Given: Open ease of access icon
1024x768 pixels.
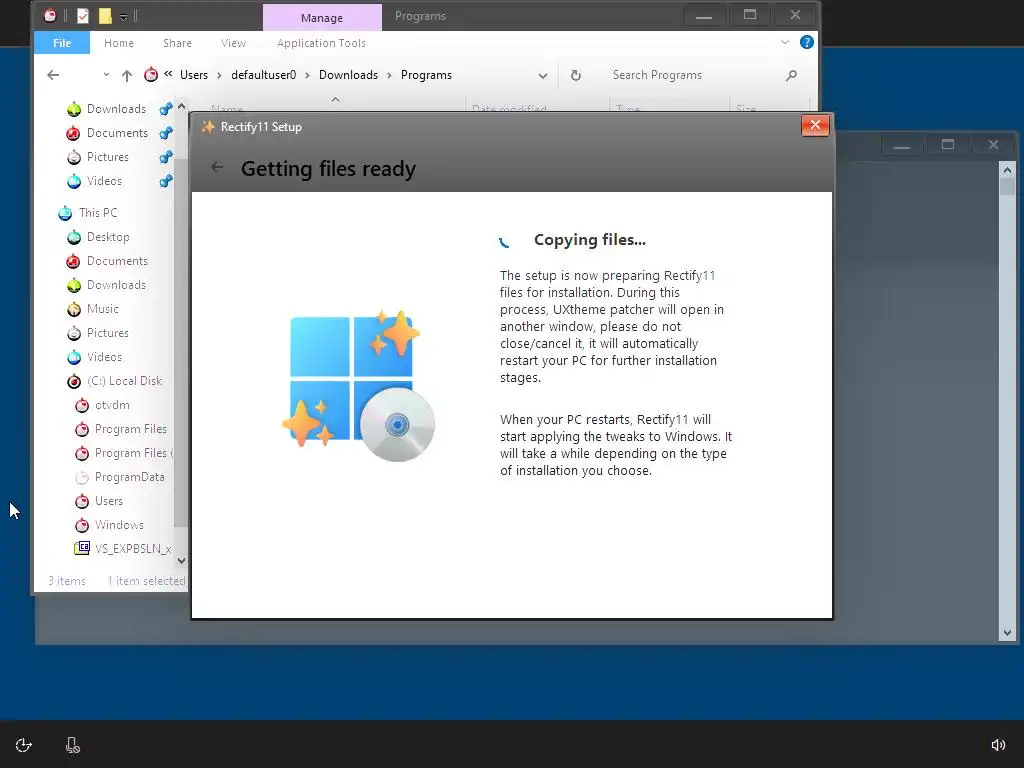Looking at the screenshot, I should (x=24, y=745).
